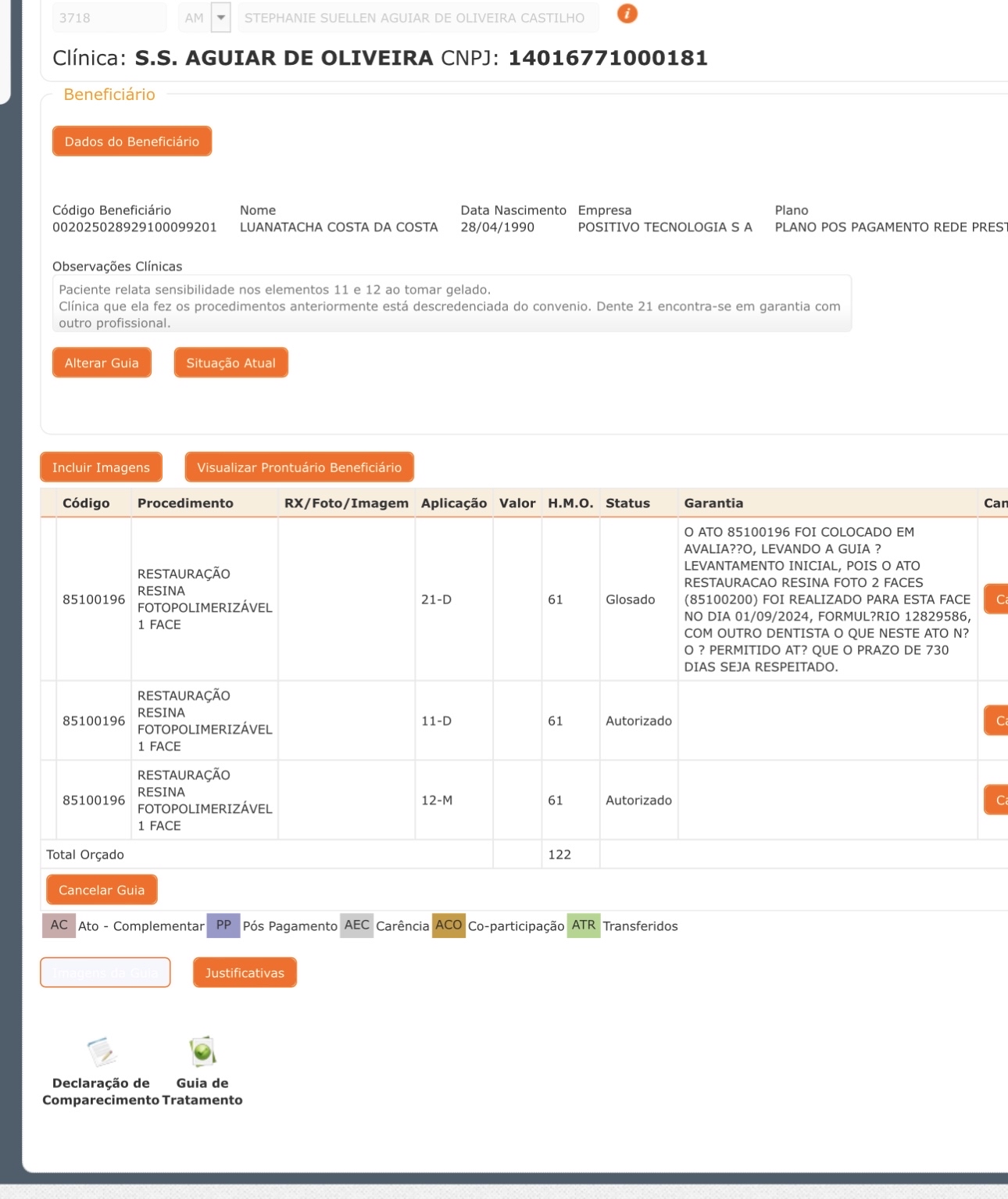The image size is (1008, 1199).
Task: Click Autorizado status in the 12-M row
Action: click(638, 800)
